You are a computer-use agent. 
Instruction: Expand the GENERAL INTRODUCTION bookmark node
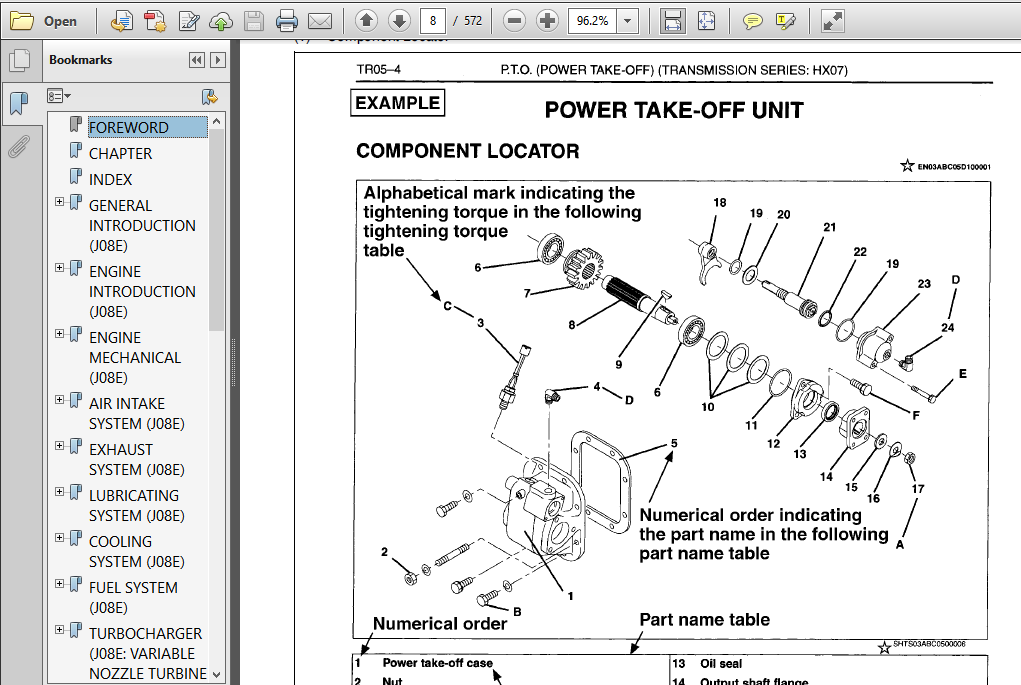click(59, 202)
